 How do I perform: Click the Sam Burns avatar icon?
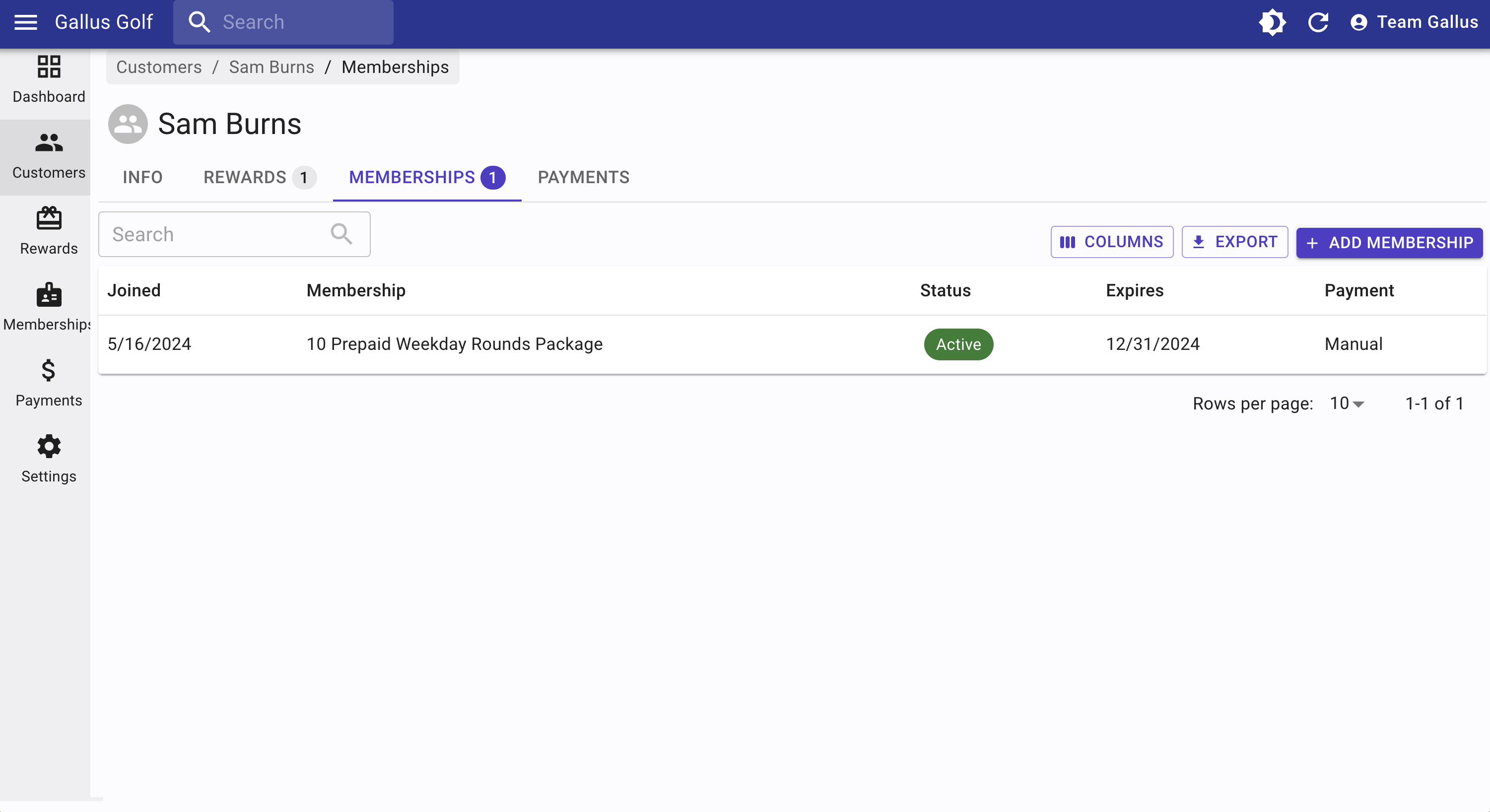click(128, 124)
